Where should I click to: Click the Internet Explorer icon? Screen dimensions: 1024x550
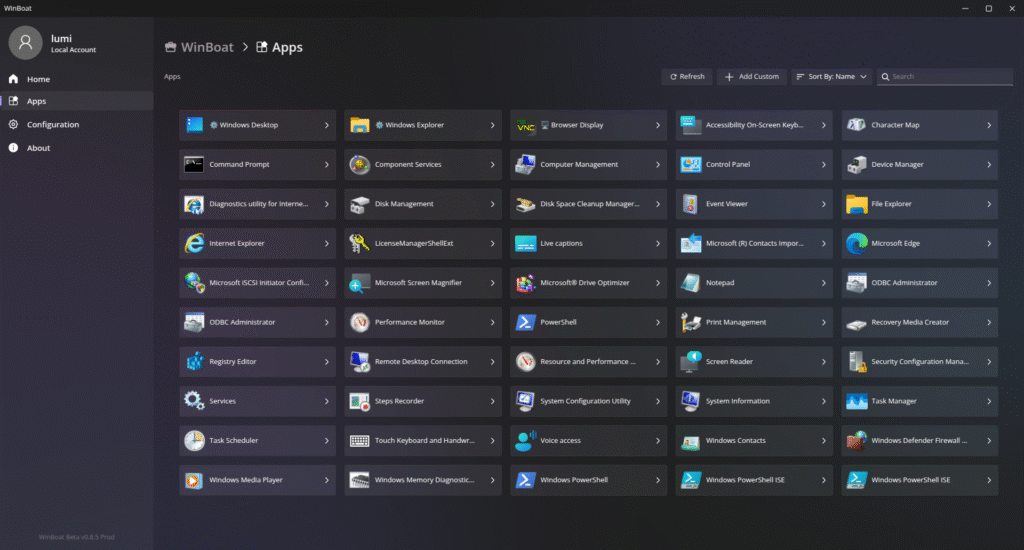(x=194, y=243)
